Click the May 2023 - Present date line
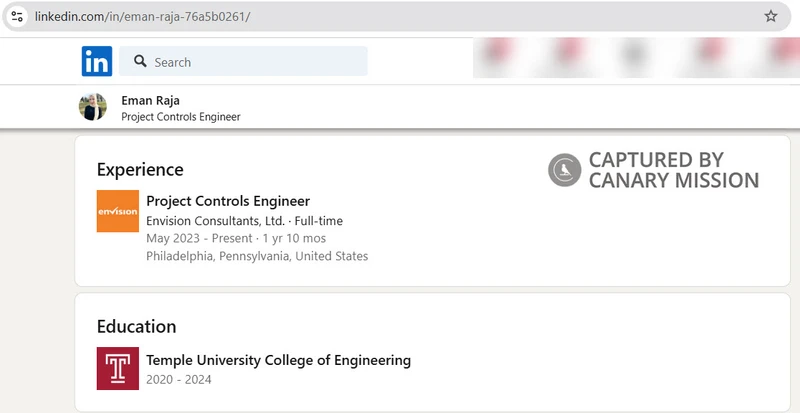800x413 pixels. tap(236, 238)
